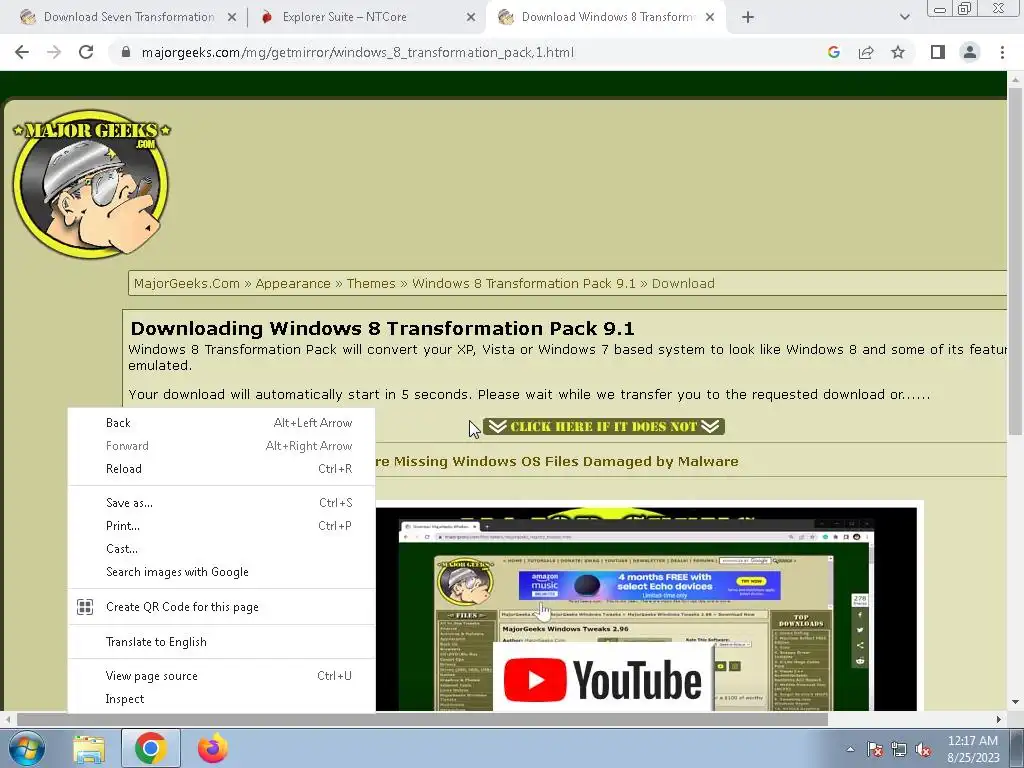Click Action Center flag tray icon
1024x768 pixels.
(x=875, y=749)
